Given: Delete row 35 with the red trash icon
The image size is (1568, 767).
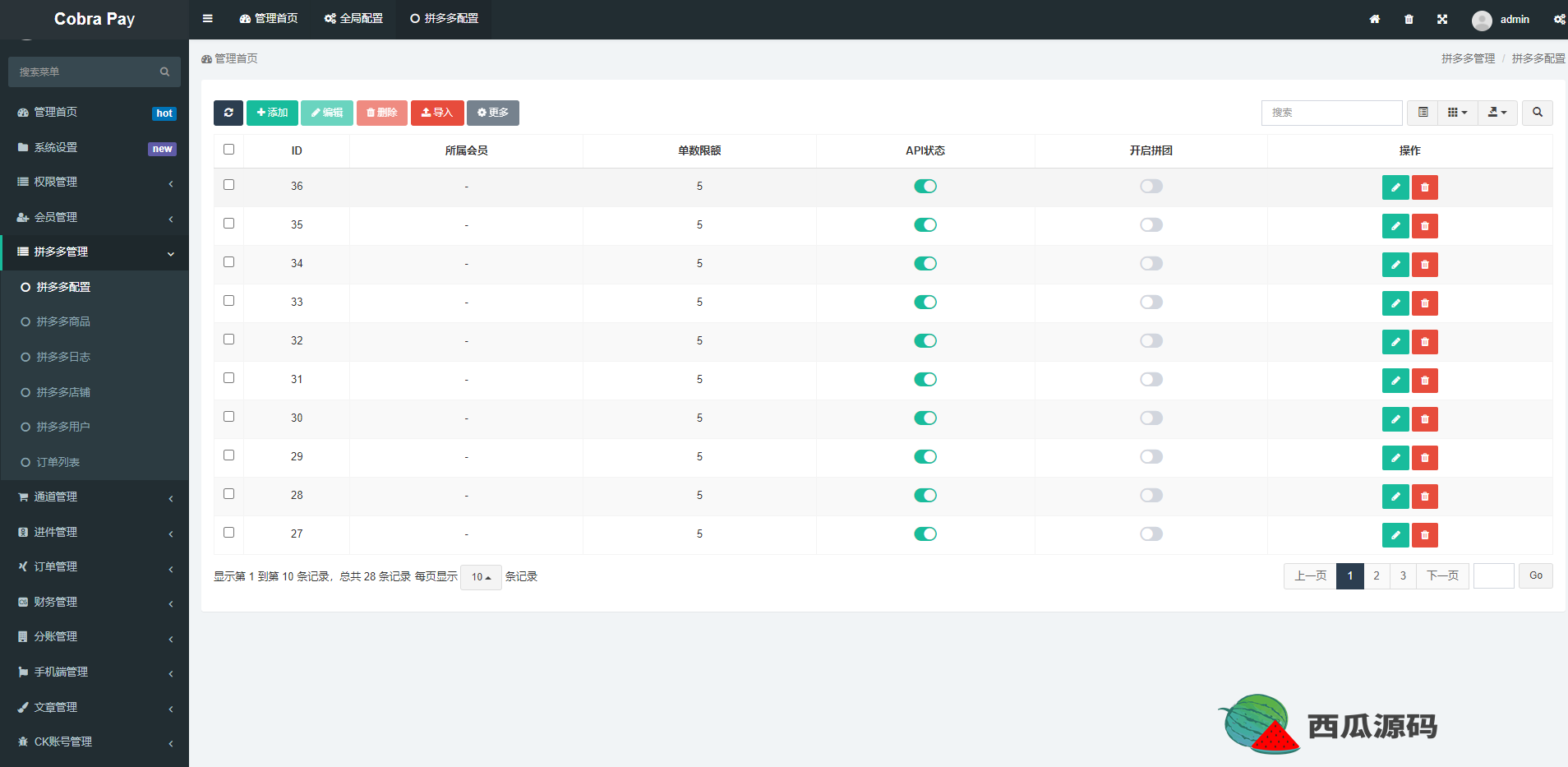Looking at the screenshot, I should tap(1425, 226).
